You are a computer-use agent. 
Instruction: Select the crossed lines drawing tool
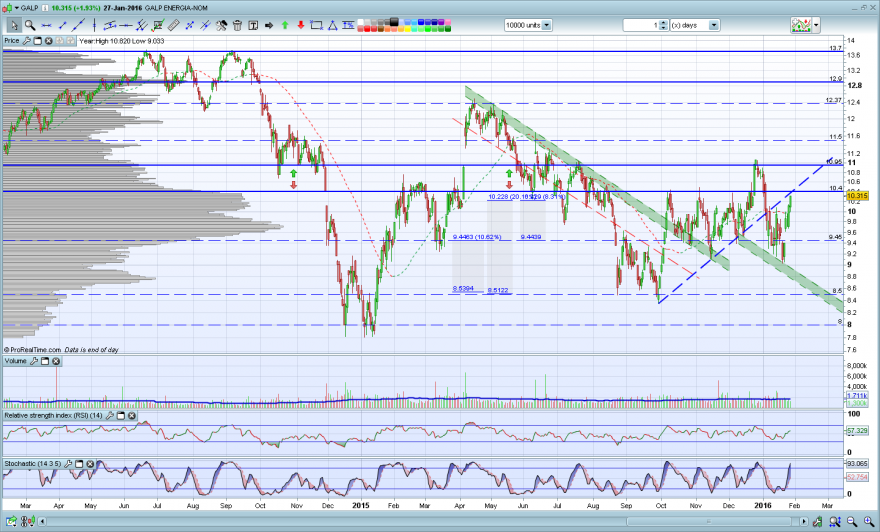click(205, 25)
